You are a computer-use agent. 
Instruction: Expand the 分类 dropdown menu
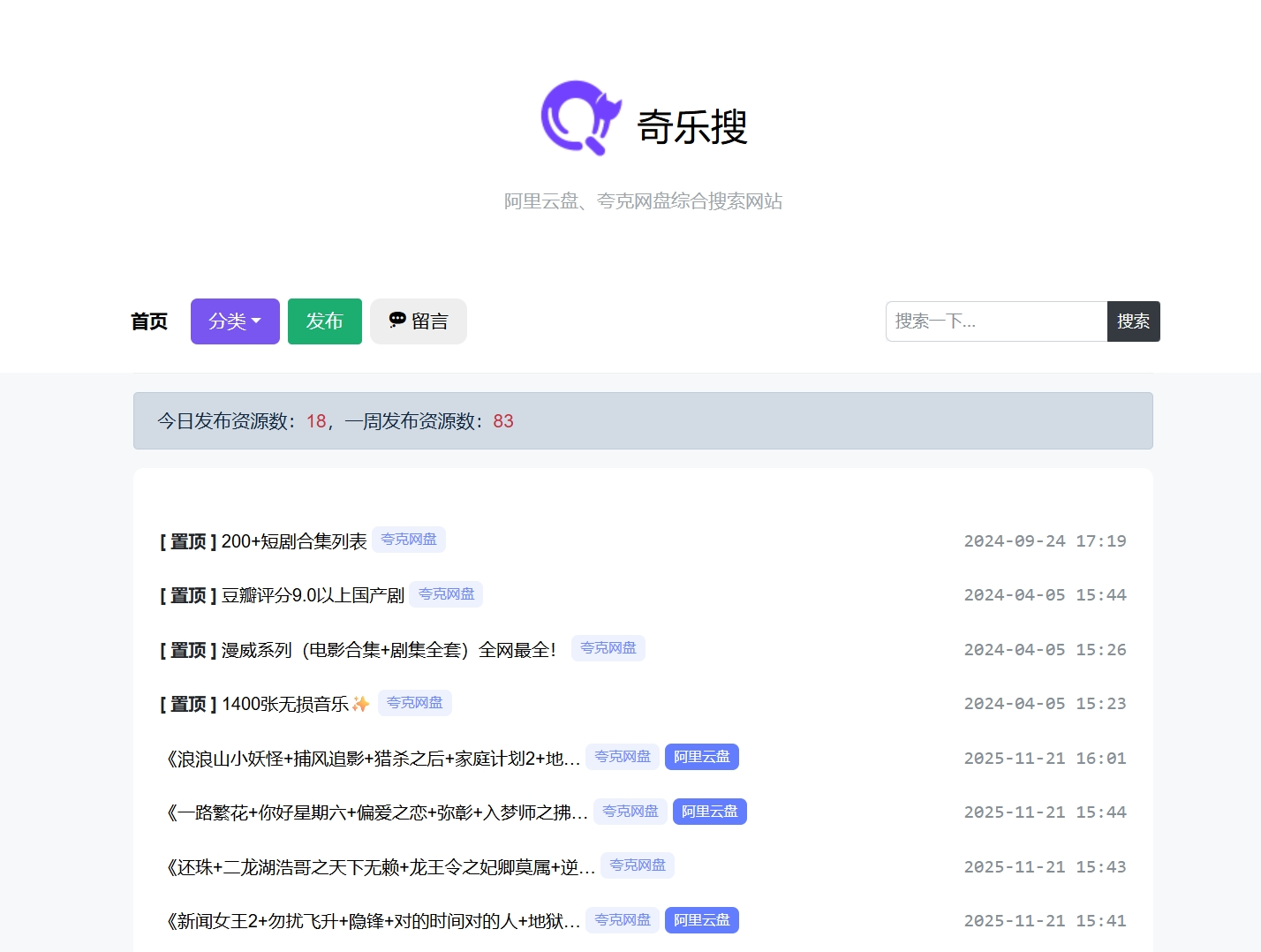tap(234, 321)
